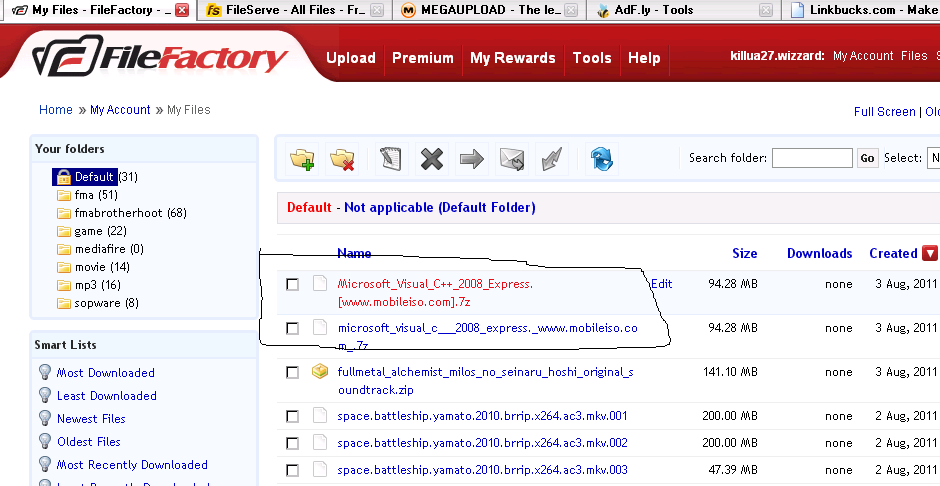This screenshot has height=486, width=940.
Task: Open the Help menu
Action: [x=644, y=58]
